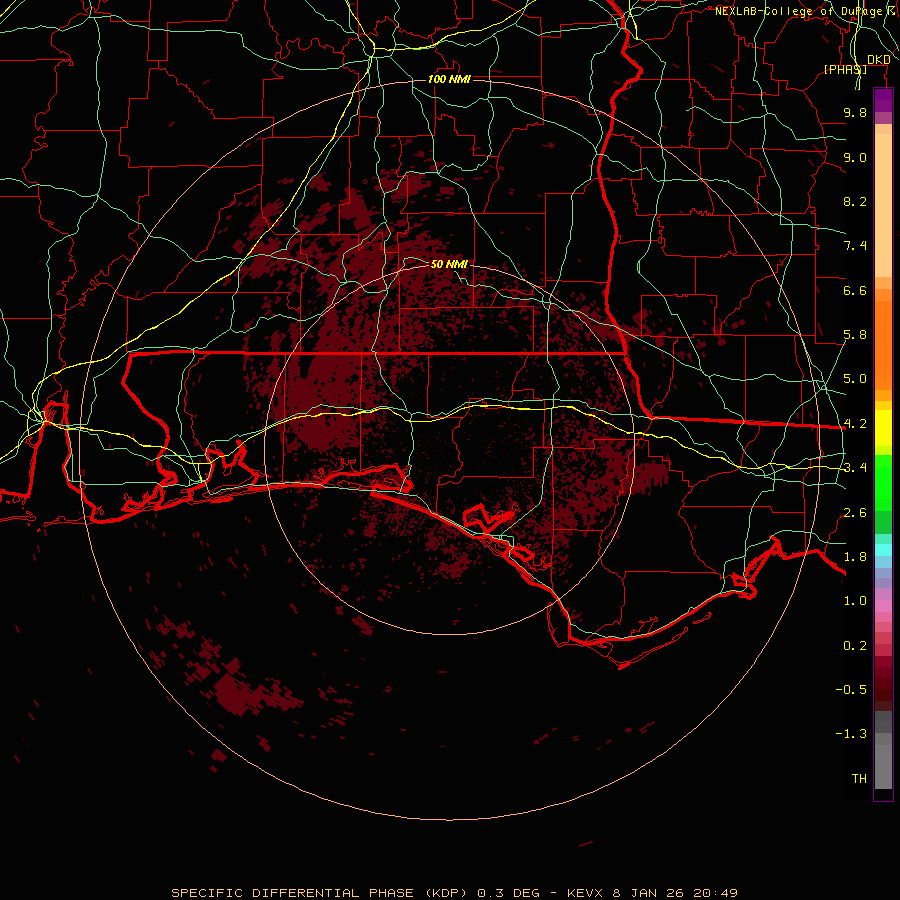This screenshot has height=900, width=900.
Task: Click the 9.8 value on the color scale
Action: click(855, 112)
